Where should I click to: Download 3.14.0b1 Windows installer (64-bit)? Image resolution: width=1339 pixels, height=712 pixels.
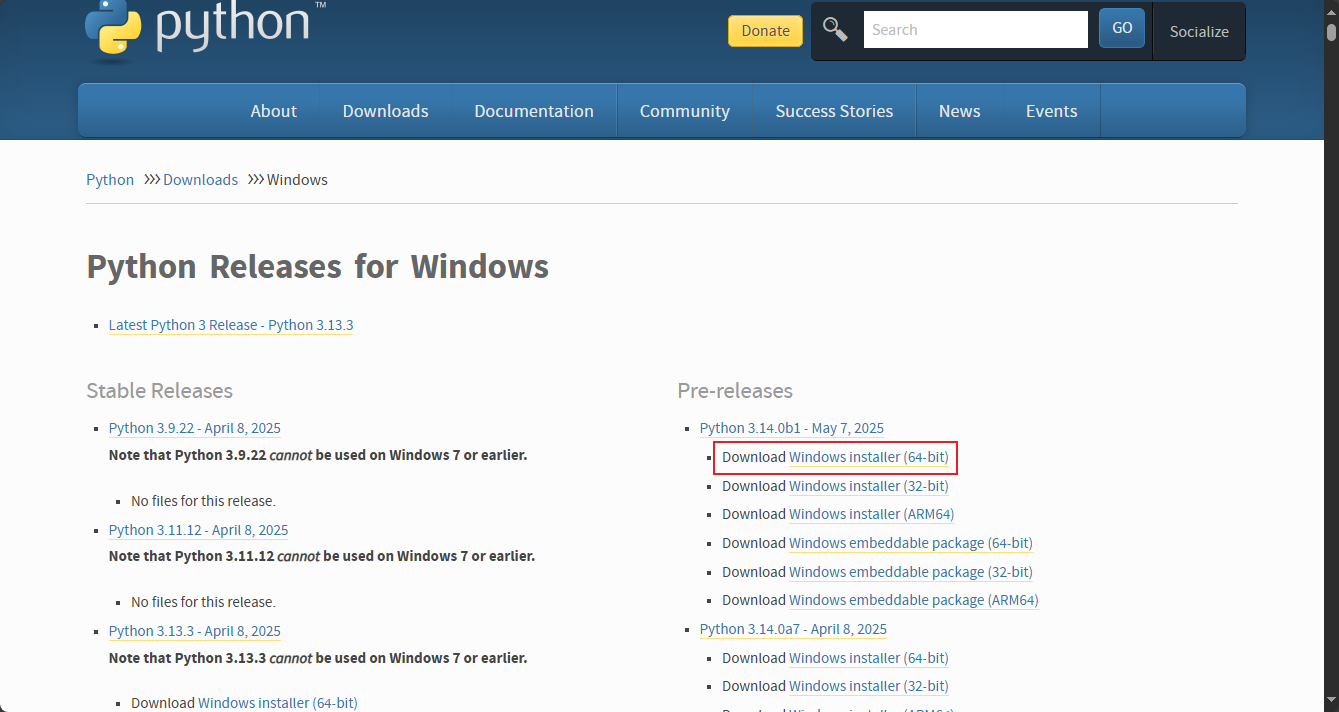click(x=868, y=458)
